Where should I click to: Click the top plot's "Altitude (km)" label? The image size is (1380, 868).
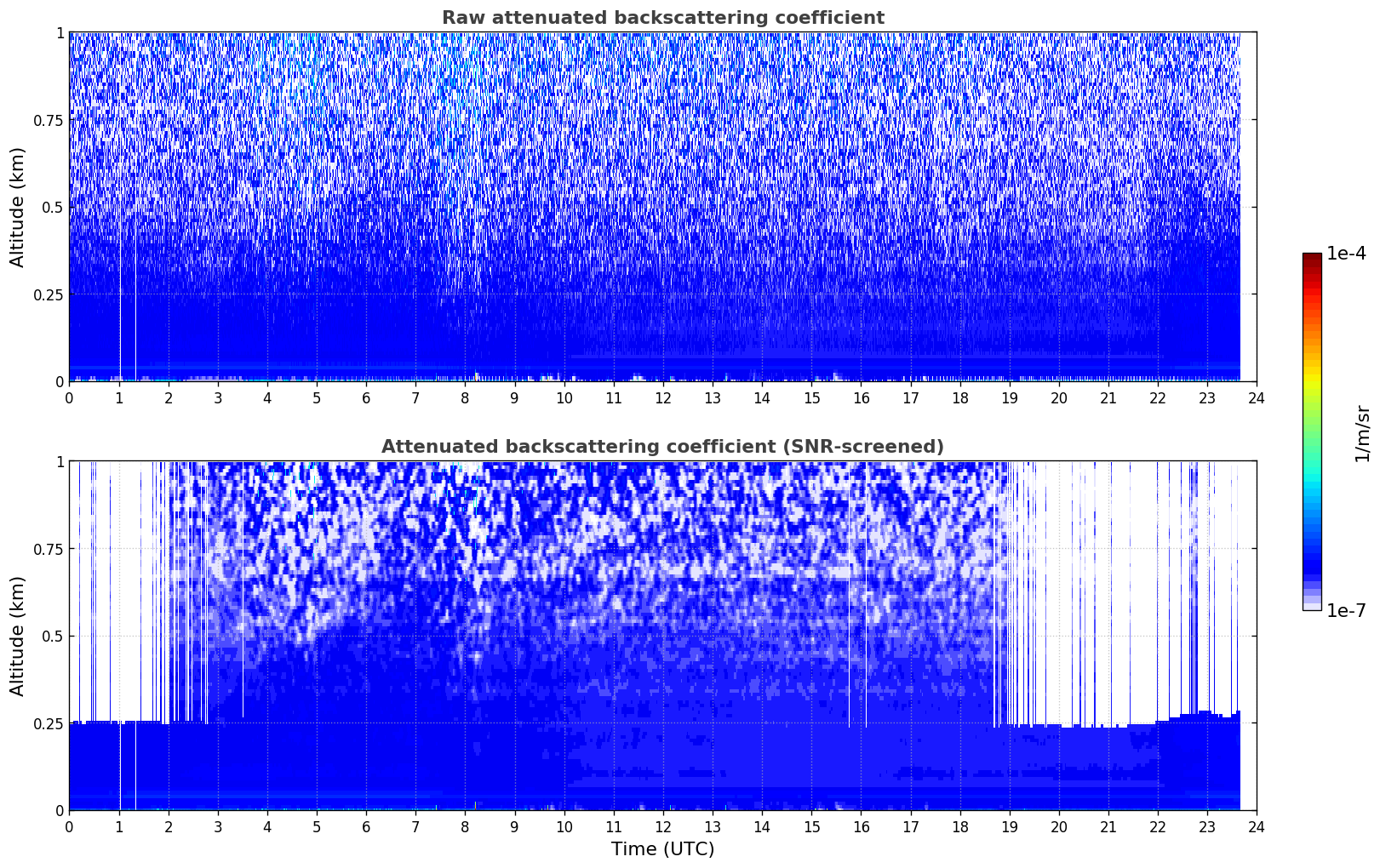[x=18, y=207]
